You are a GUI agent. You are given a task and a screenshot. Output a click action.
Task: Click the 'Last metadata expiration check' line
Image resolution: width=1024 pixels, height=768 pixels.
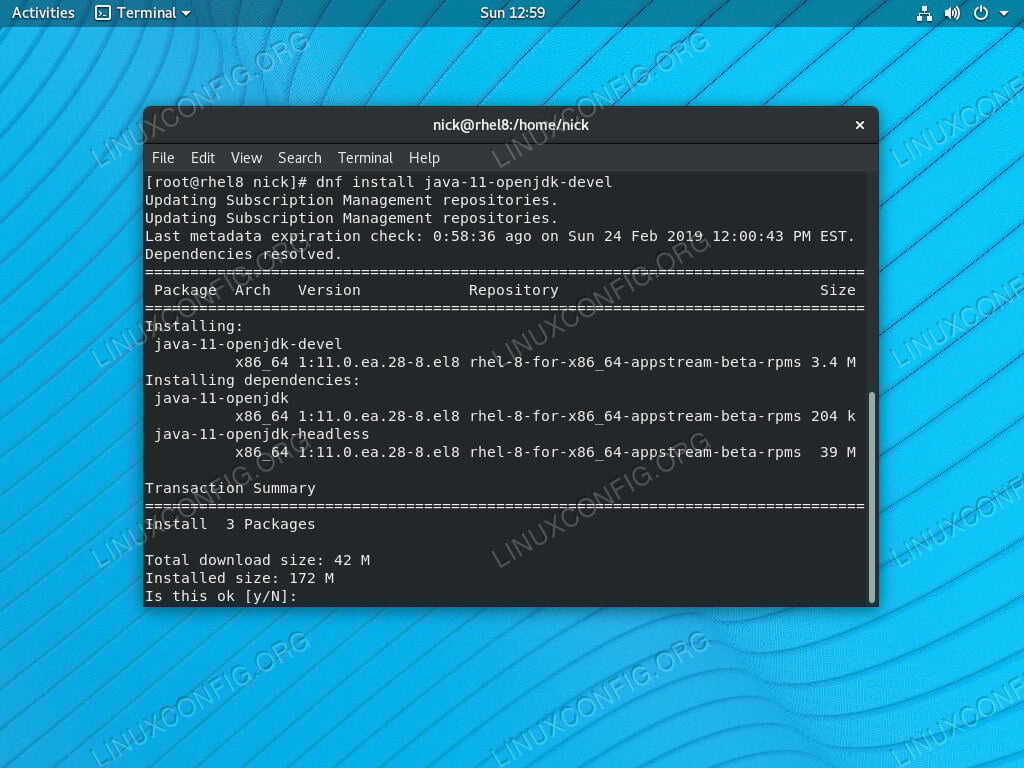click(500, 236)
